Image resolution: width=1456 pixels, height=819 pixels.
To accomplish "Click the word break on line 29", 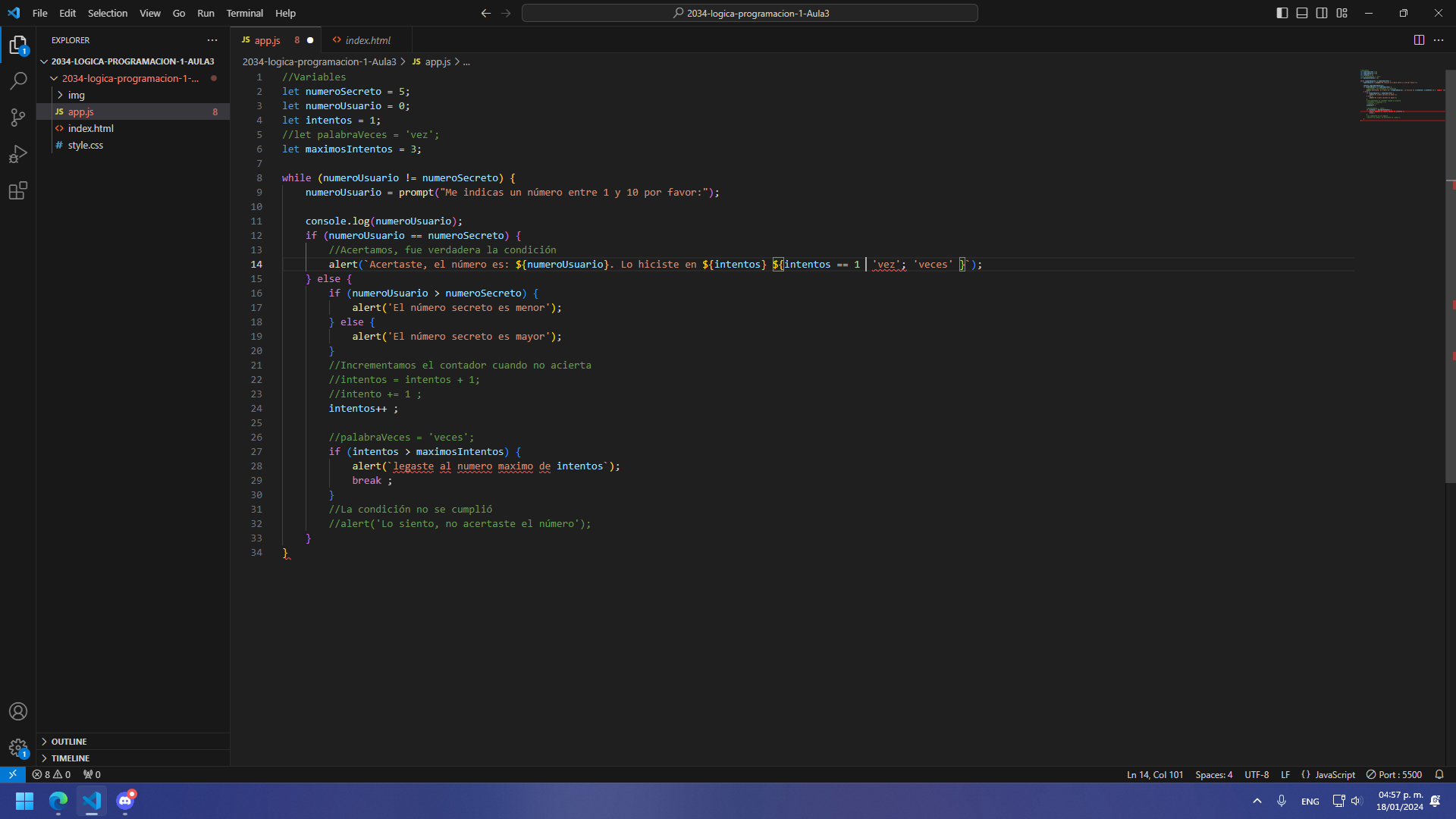I will [x=366, y=481].
